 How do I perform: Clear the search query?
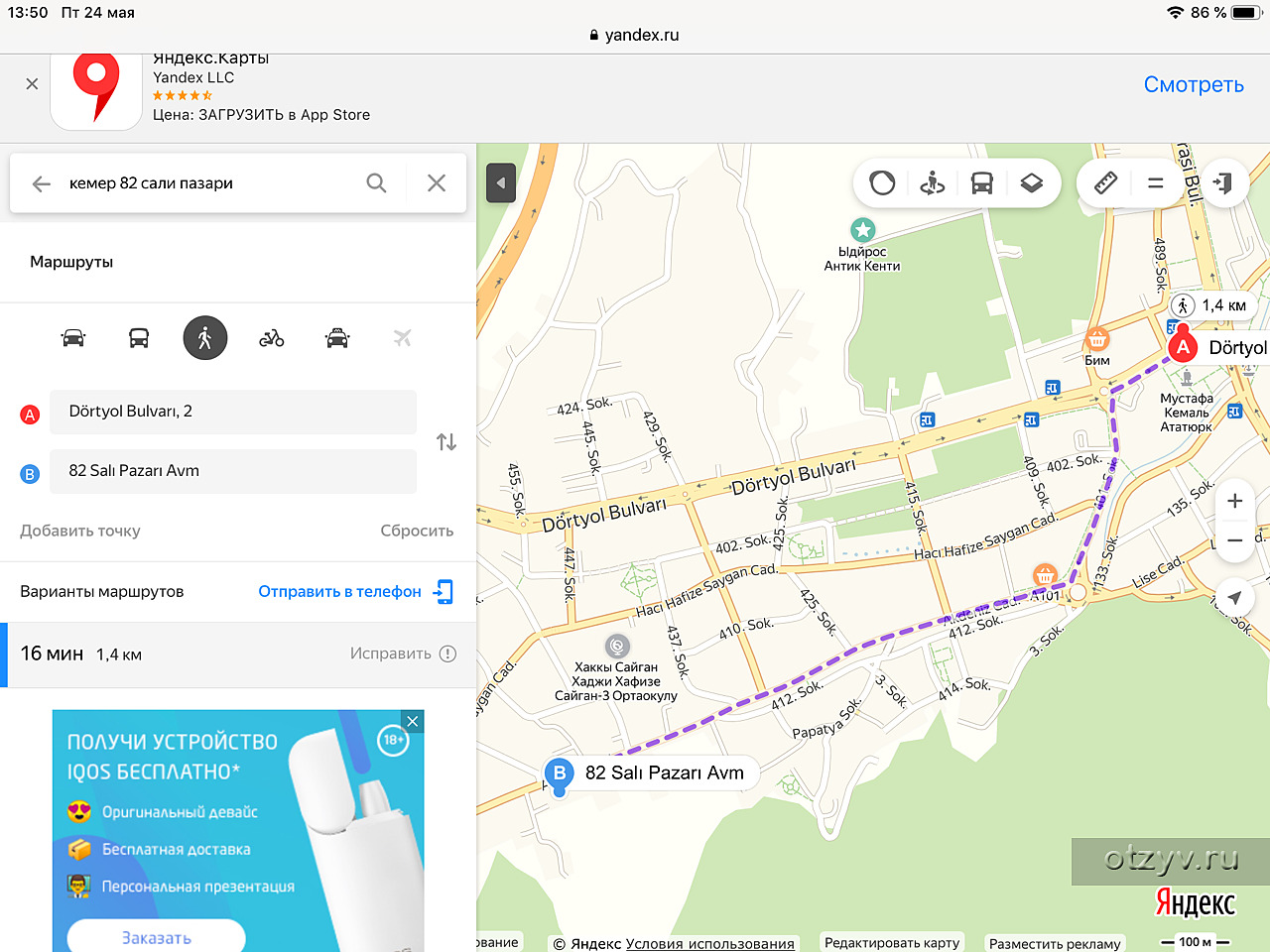point(437,183)
